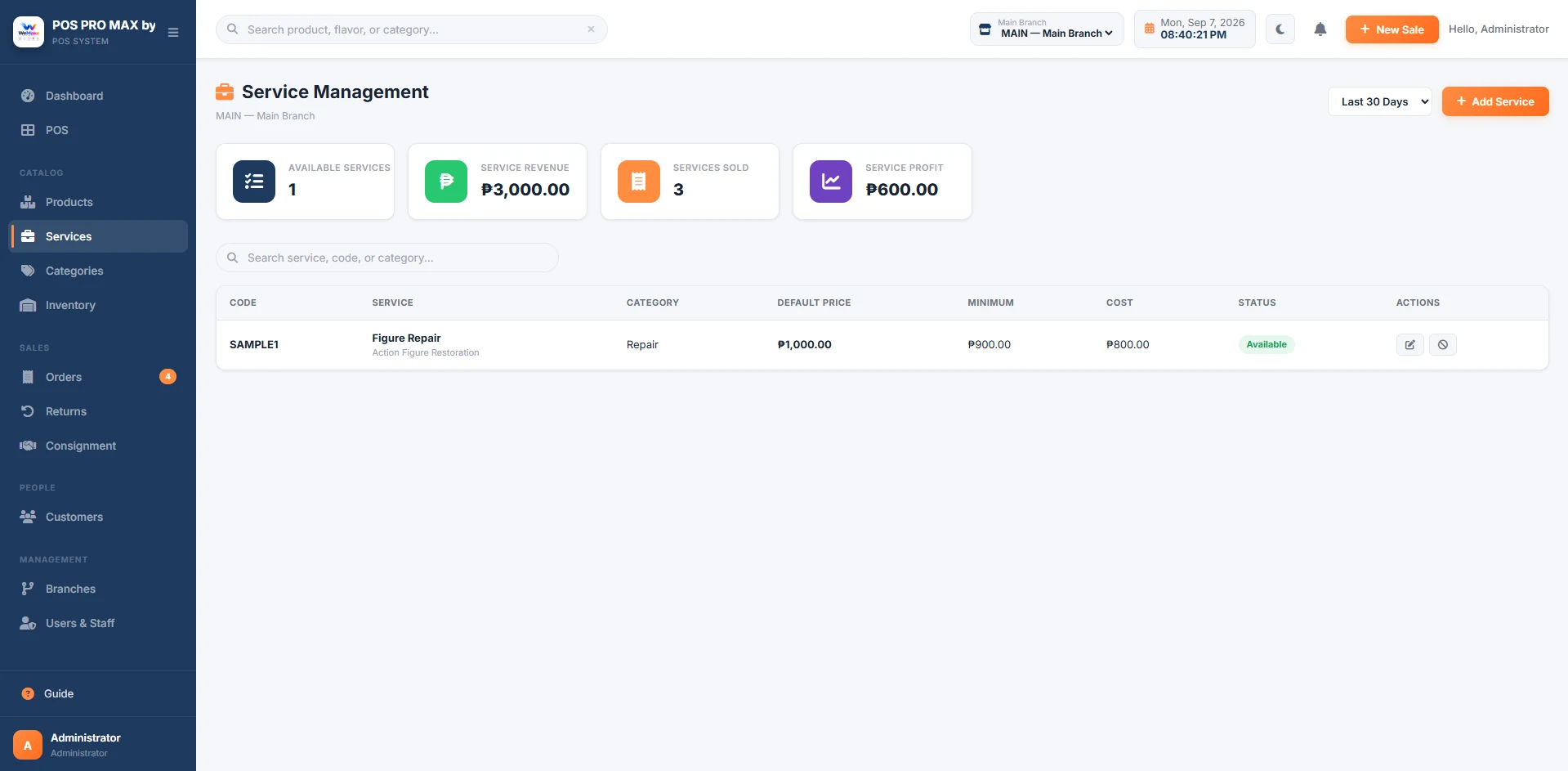Open Branches management page
The image size is (1568, 771).
pyautogui.click(x=98, y=589)
